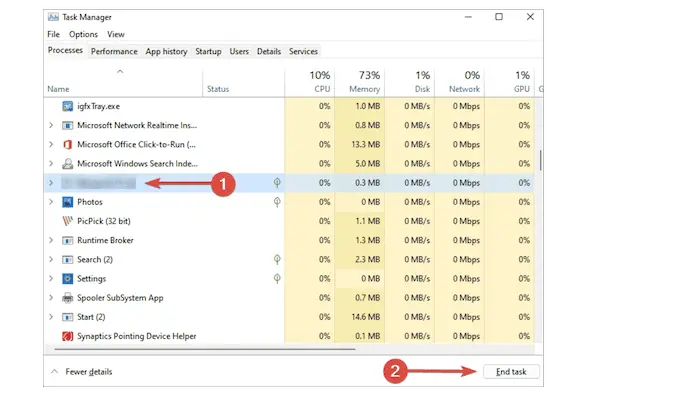Click the Task Manager title bar icon
The width and height of the screenshot is (700, 395).
pos(53,17)
